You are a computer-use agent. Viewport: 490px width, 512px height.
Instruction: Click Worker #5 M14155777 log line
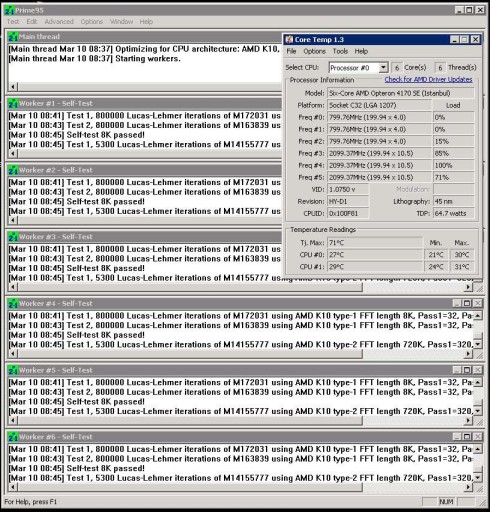click(x=240, y=411)
